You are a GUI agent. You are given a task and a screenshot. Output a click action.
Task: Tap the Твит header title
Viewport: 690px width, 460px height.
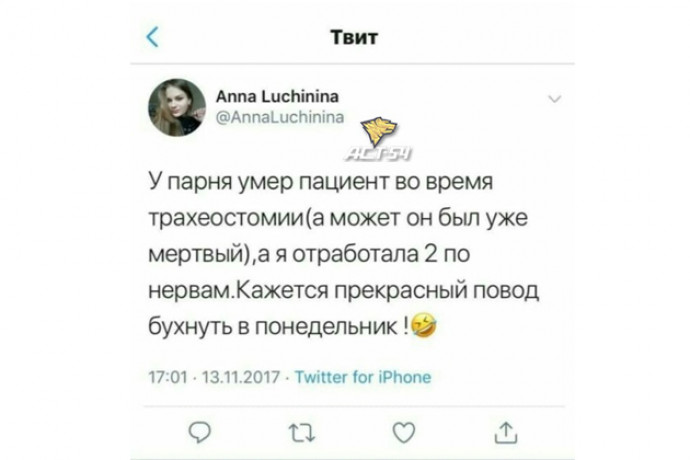354,37
